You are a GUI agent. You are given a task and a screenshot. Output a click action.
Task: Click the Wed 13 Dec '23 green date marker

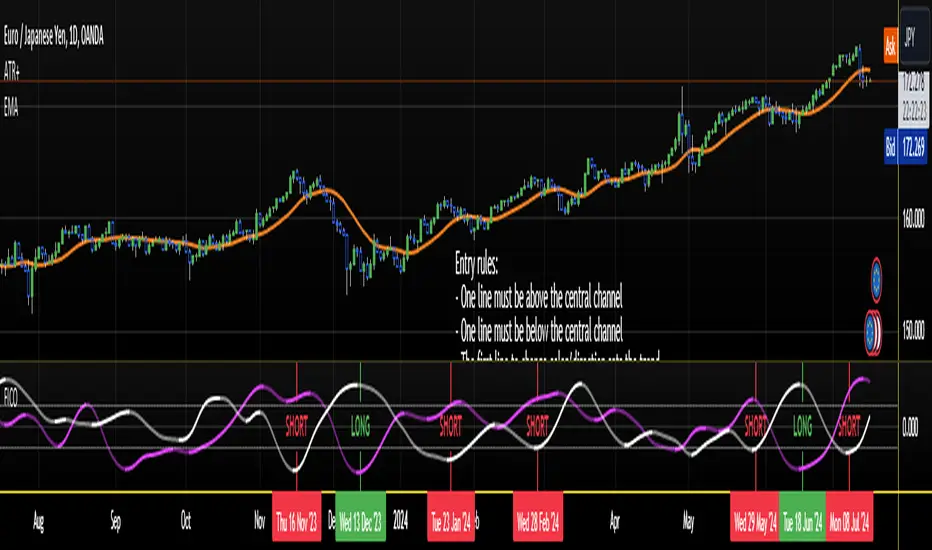point(360,516)
